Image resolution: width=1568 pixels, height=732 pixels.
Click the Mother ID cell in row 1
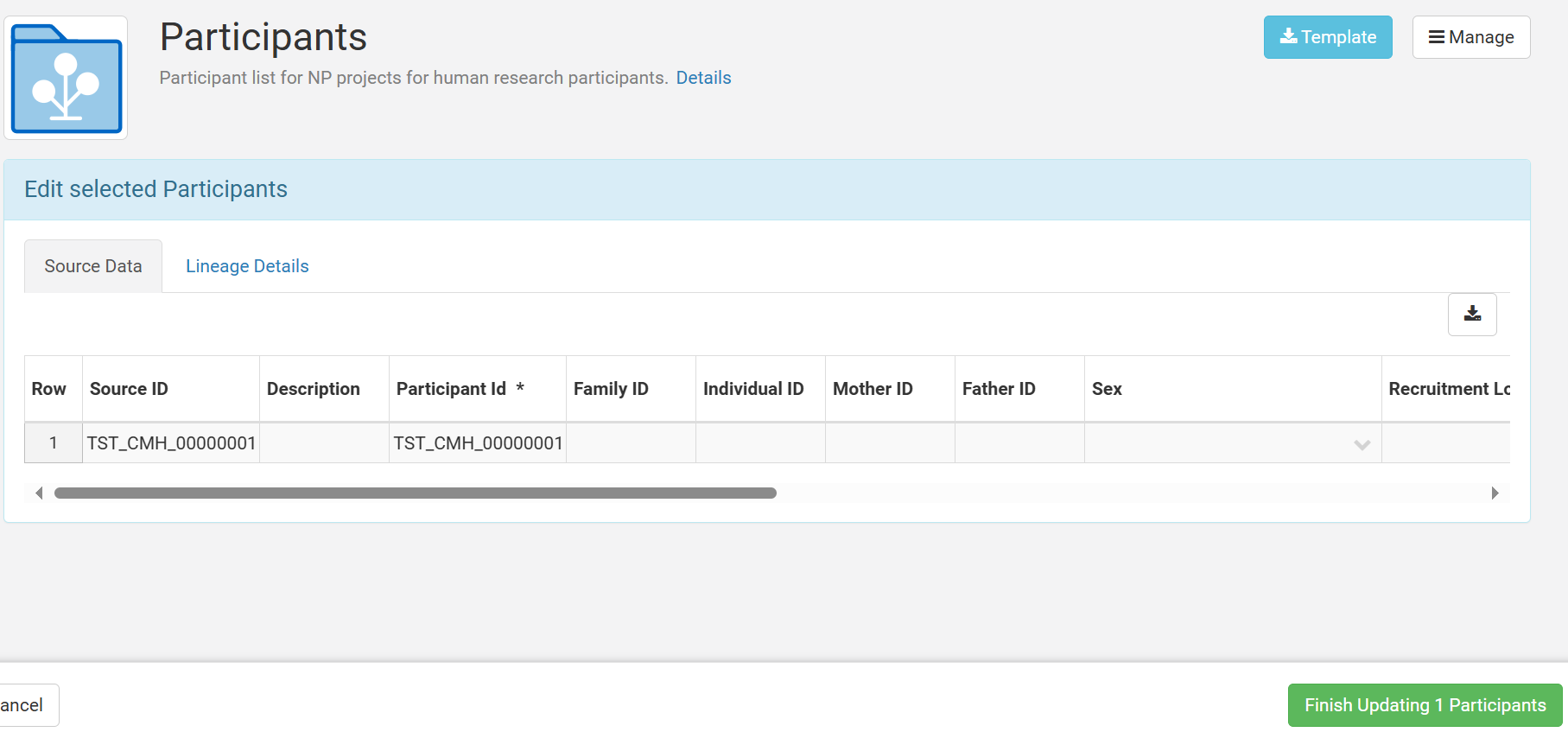tap(890, 443)
